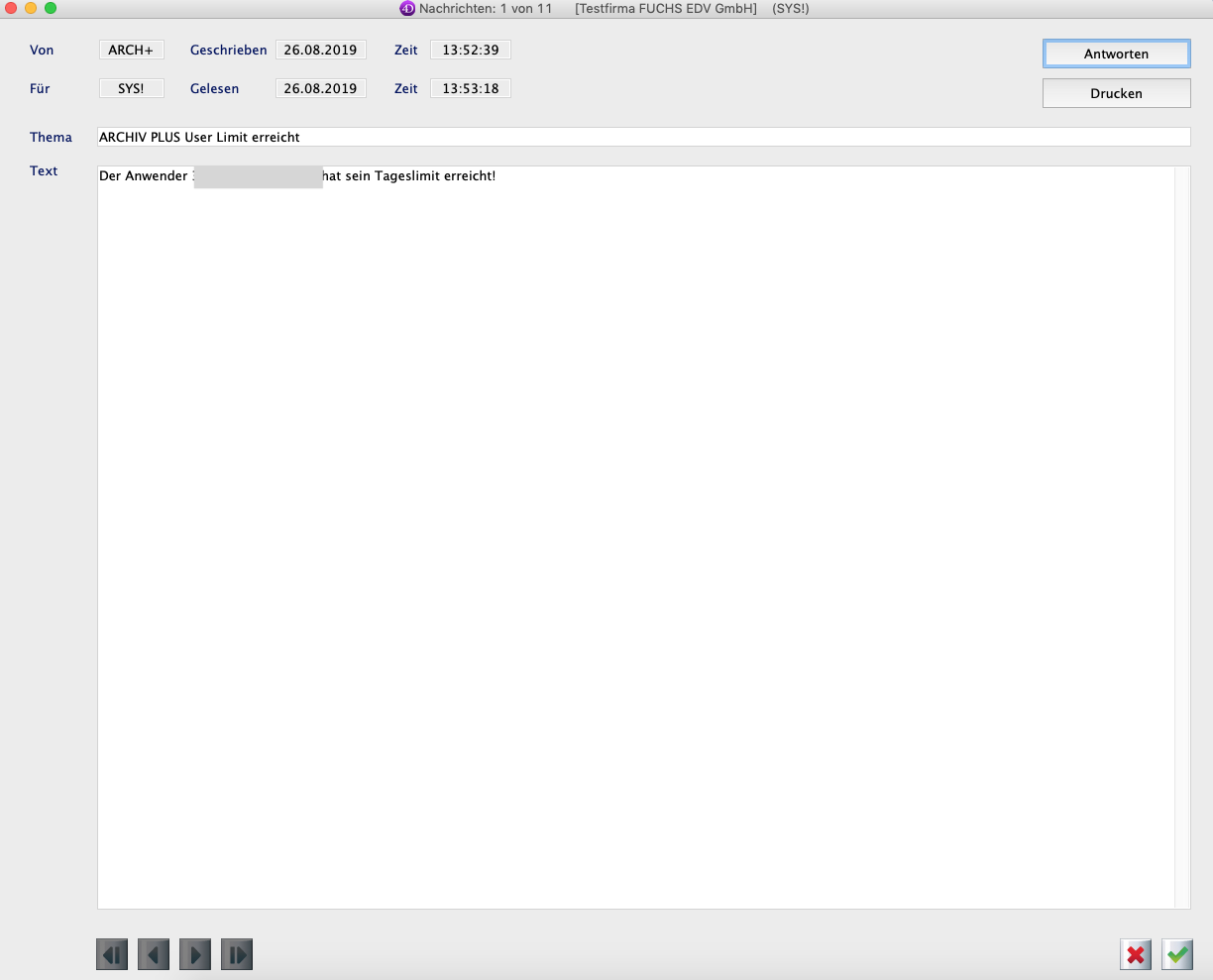Go to the next message
This screenshot has height=980, width=1213.
(195, 954)
